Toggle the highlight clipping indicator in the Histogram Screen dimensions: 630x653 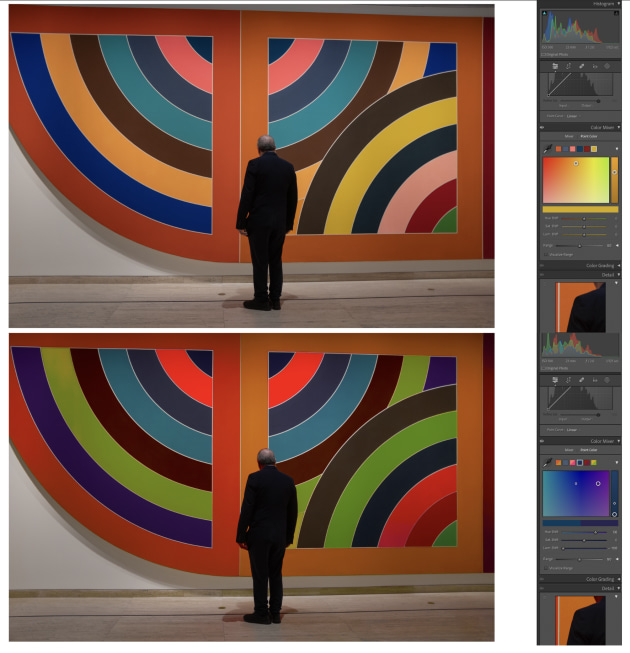(616, 13)
